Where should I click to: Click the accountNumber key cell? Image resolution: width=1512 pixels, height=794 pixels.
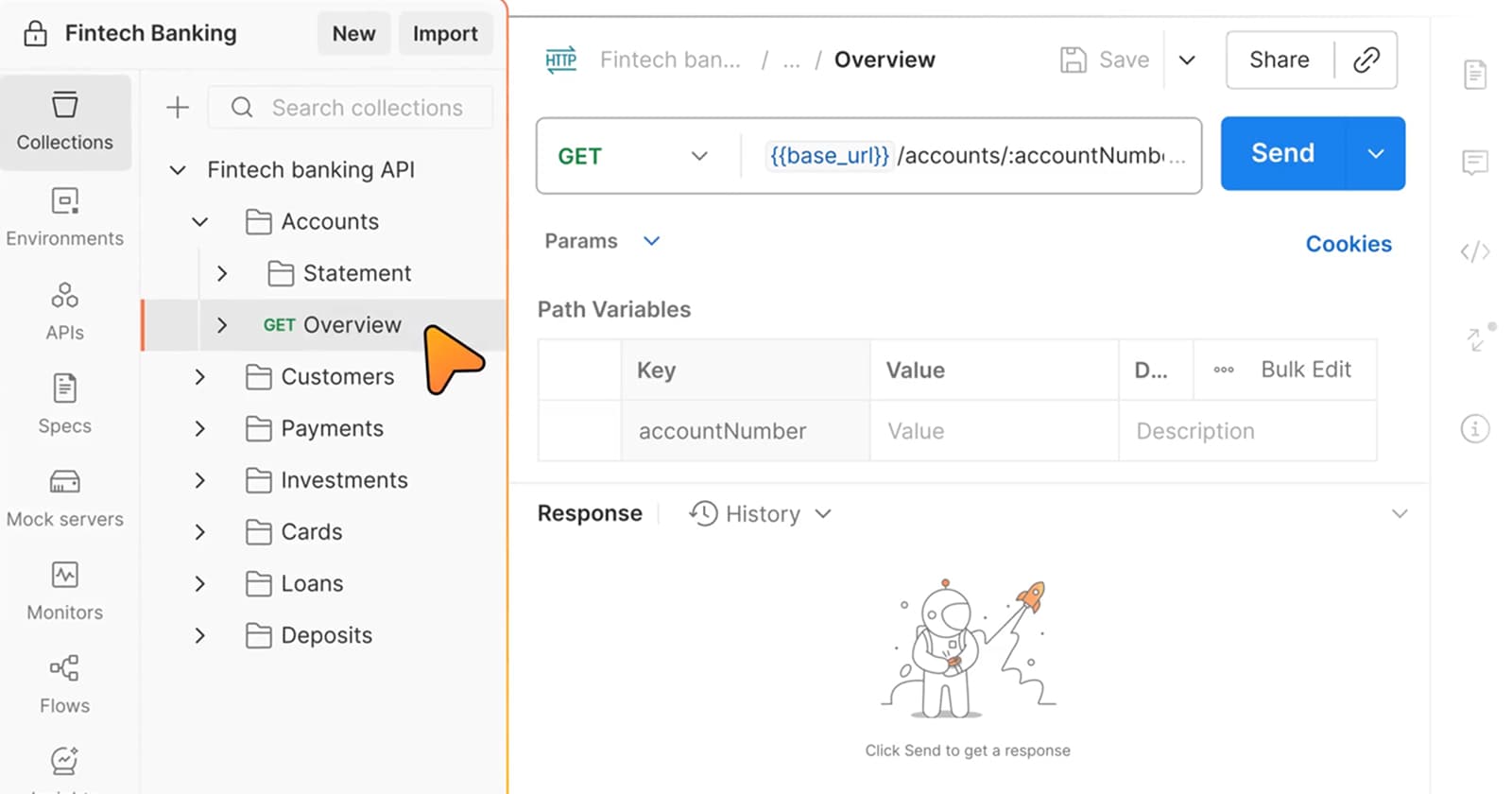pyautogui.click(x=746, y=431)
